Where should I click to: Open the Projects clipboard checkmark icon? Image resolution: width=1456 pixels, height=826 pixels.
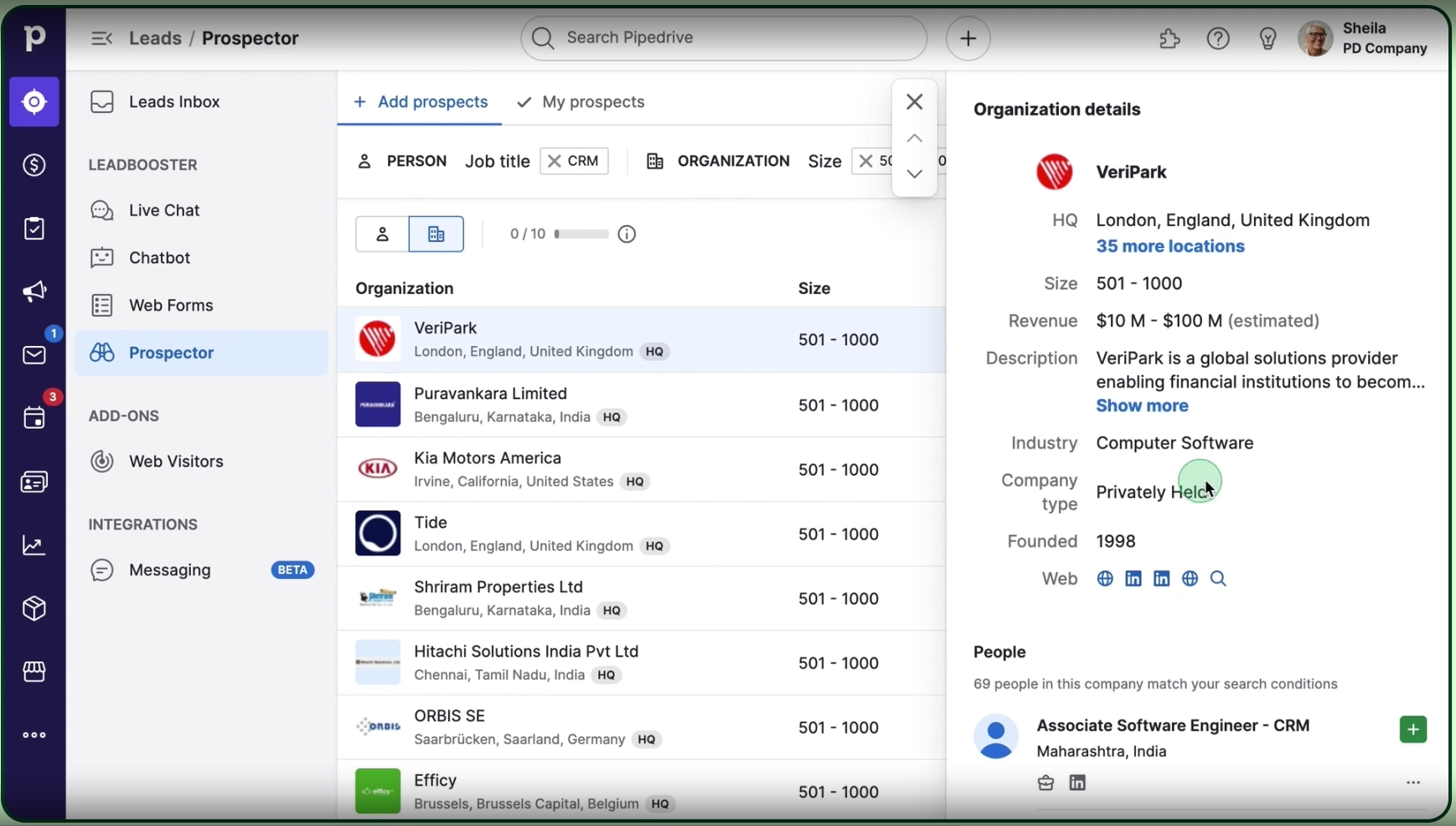(34, 229)
